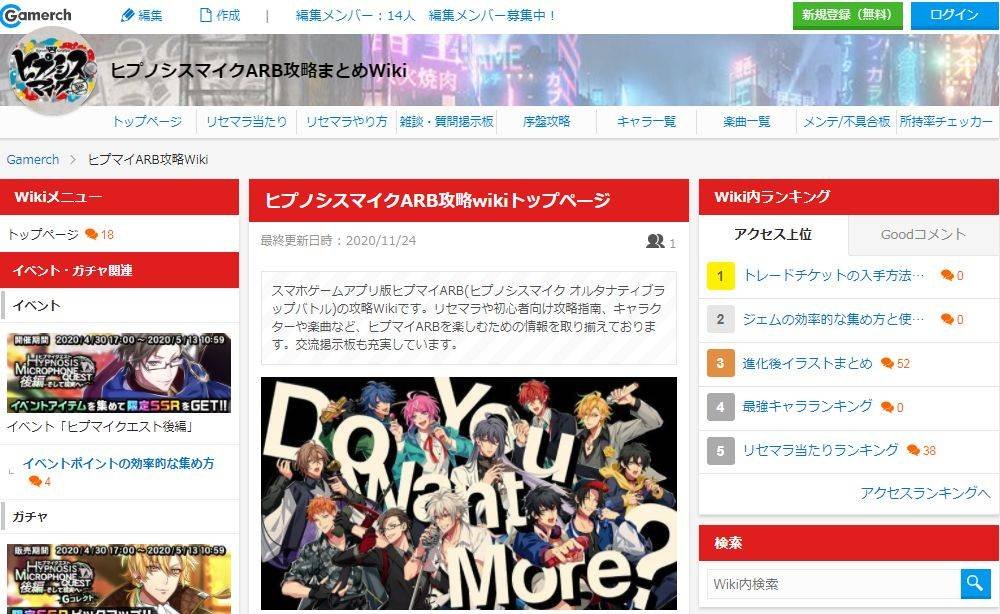Select the アクセス上位 tab

(x=773, y=235)
